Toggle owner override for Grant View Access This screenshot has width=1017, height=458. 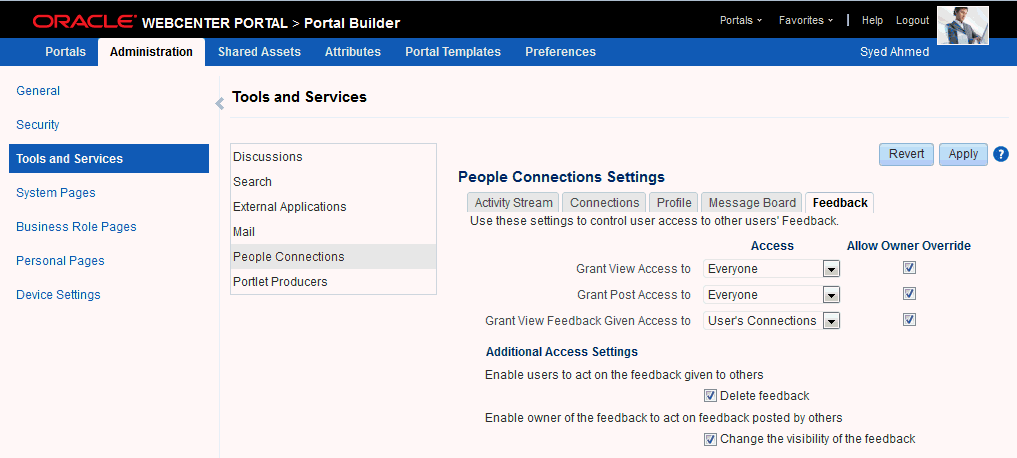909,267
